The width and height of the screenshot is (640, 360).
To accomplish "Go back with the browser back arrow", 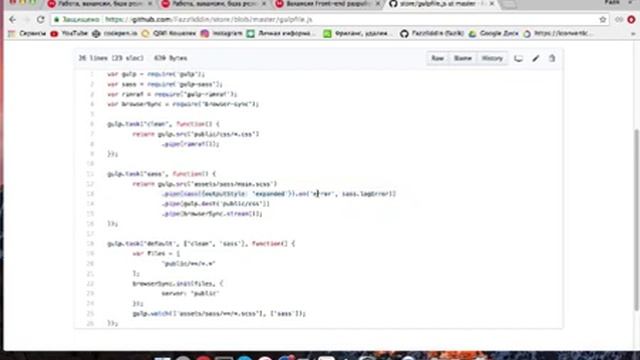I will [12, 20].
